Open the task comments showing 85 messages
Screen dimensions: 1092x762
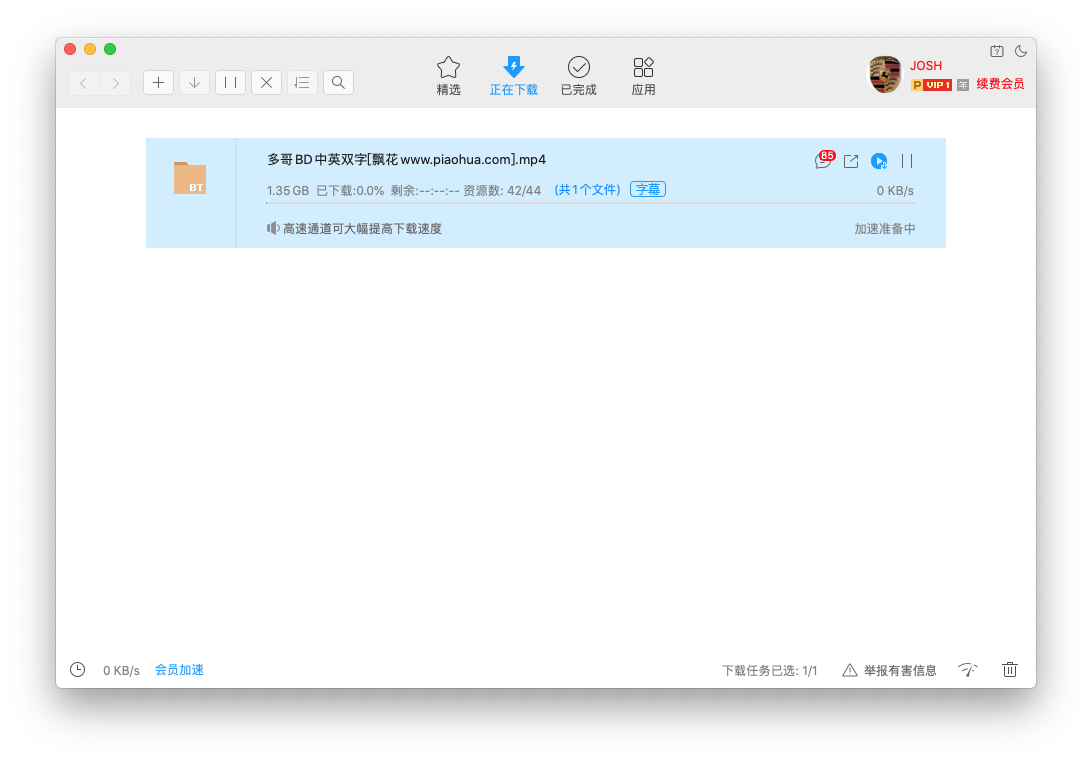(822, 161)
